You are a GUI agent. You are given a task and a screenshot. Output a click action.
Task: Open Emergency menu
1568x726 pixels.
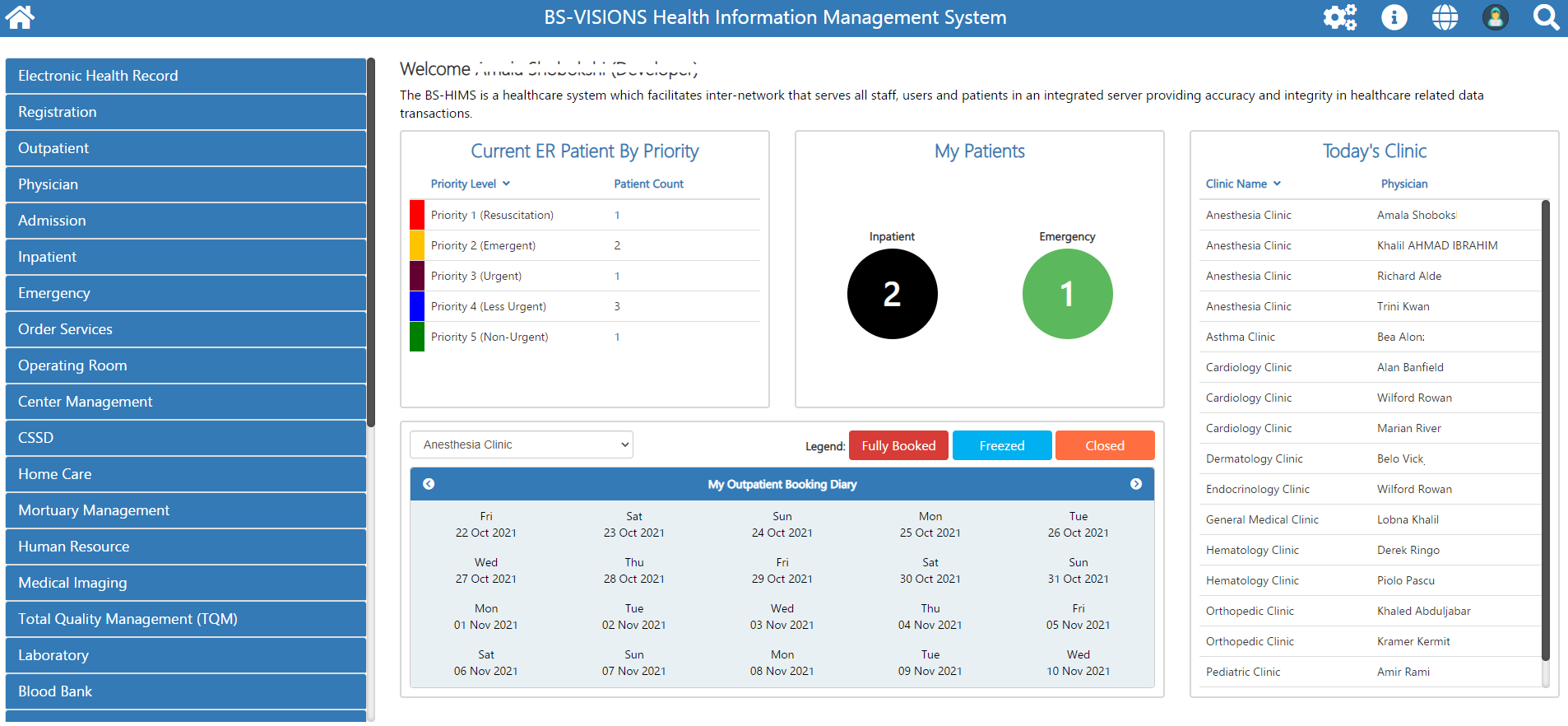point(186,293)
